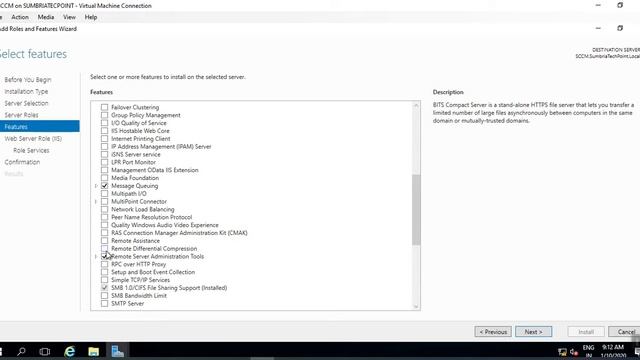This screenshot has width=640, height=360.
Task: Select the LPR Port Monitor row
Action: click(x=133, y=162)
